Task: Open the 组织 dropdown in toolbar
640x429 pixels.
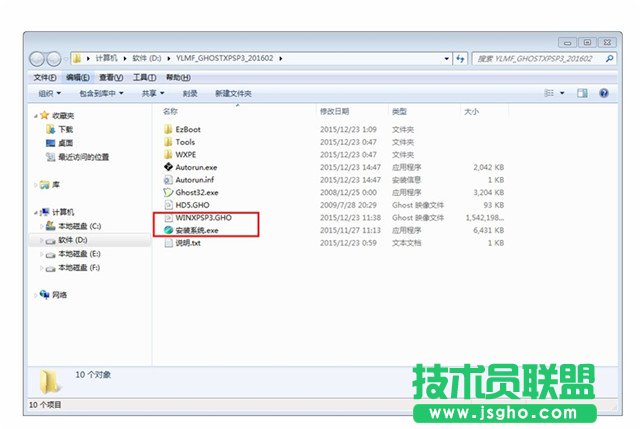Action: point(48,93)
